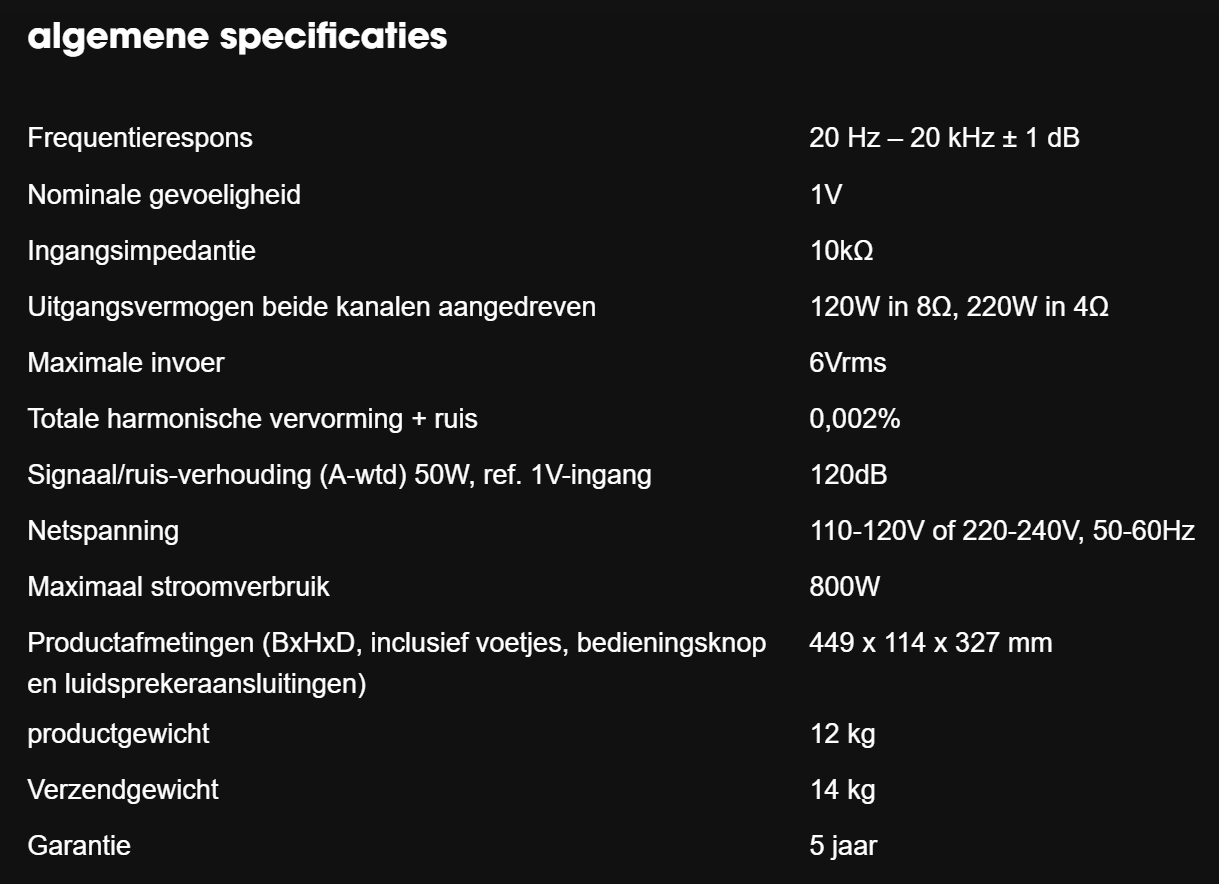Click the Ingangsimpedantie label
Image resolution: width=1219 pixels, height=884 pixels.
(x=141, y=250)
